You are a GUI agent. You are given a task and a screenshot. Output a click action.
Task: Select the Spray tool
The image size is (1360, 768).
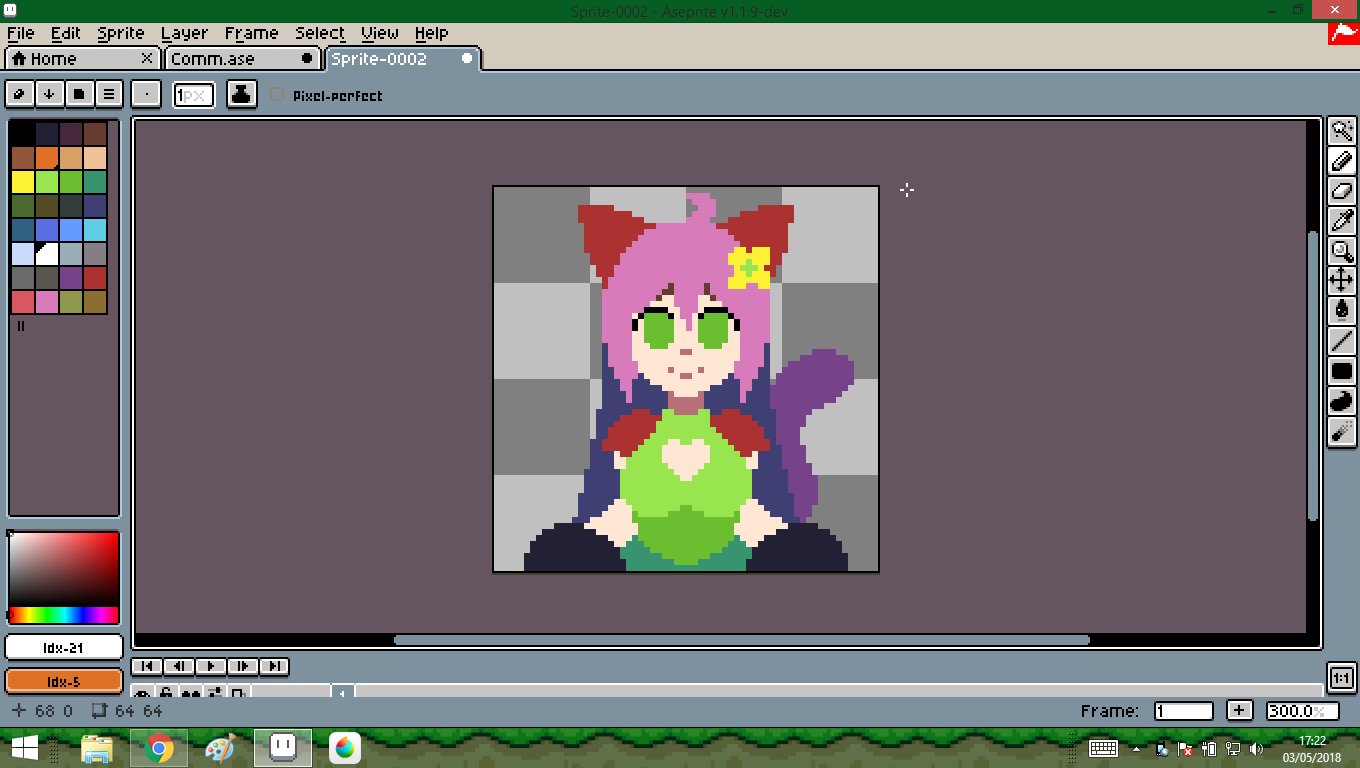pyautogui.click(x=1341, y=431)
